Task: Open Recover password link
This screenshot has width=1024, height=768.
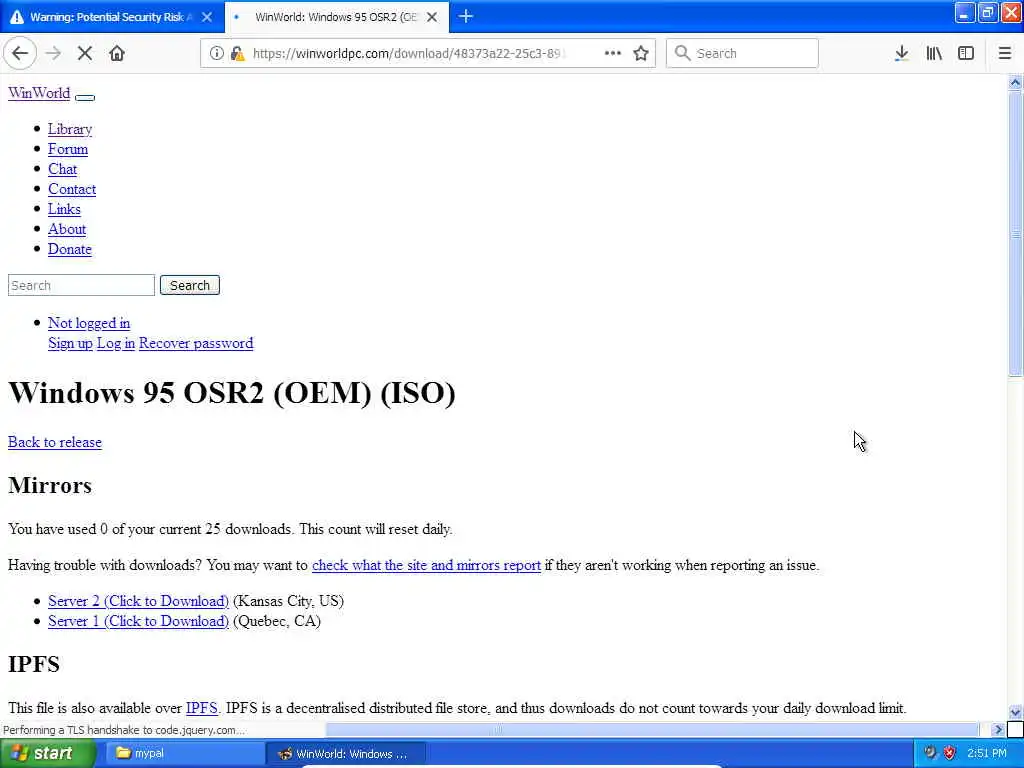Action: (x=196, y=343)
